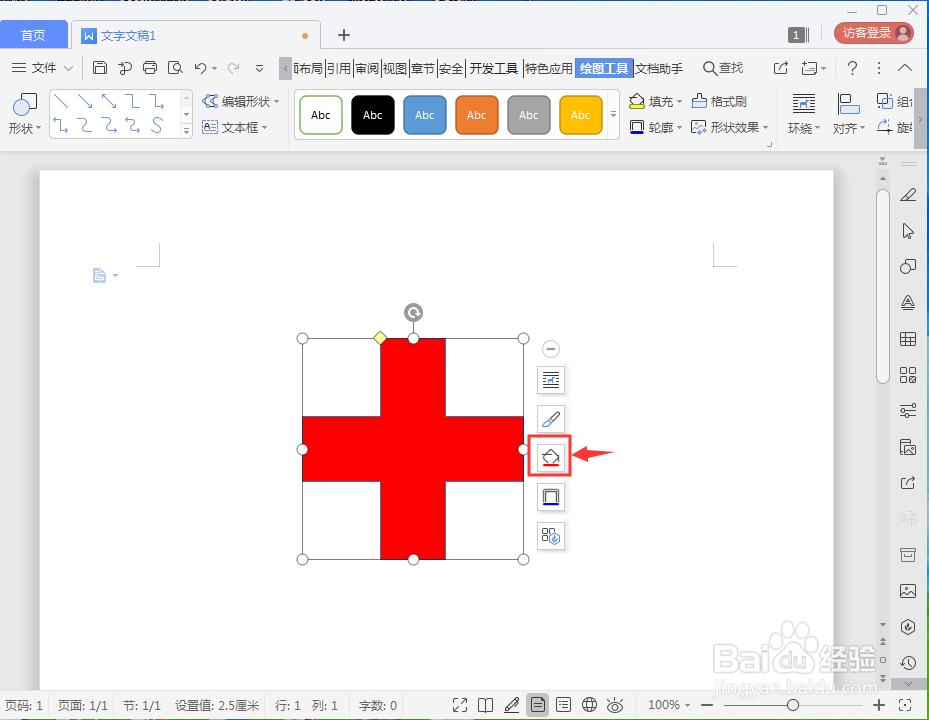
Task: Click the floating layout options icon beside shape
Action: tap(551, 380)
